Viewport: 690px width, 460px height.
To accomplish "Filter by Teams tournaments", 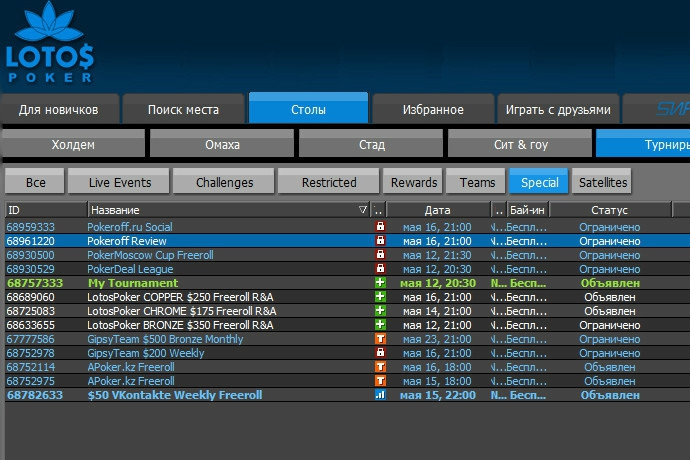I will (476, 181).
